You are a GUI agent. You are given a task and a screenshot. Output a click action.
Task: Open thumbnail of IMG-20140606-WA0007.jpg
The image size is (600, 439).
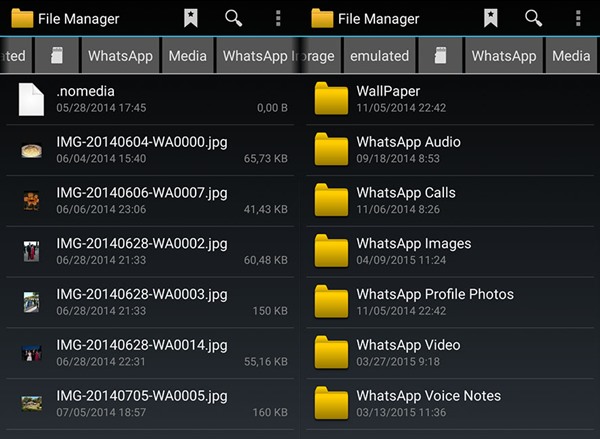tap(31, 201)
